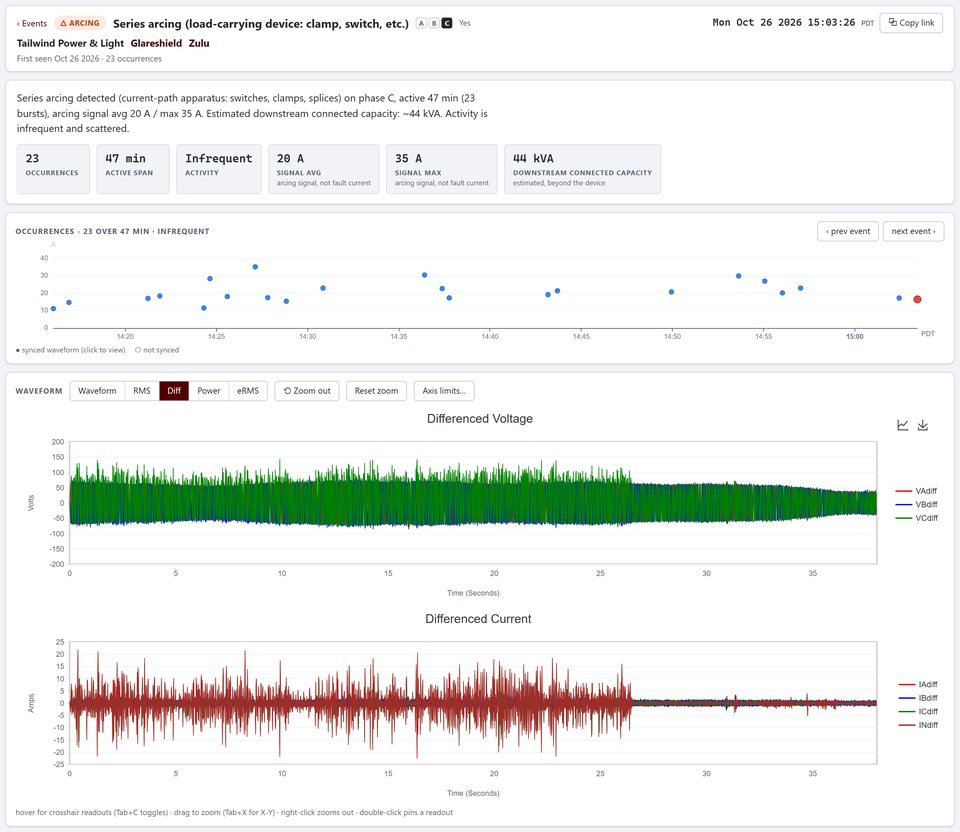
Task: Click the 35 A Signal Max card
Action: pos(441,169)
